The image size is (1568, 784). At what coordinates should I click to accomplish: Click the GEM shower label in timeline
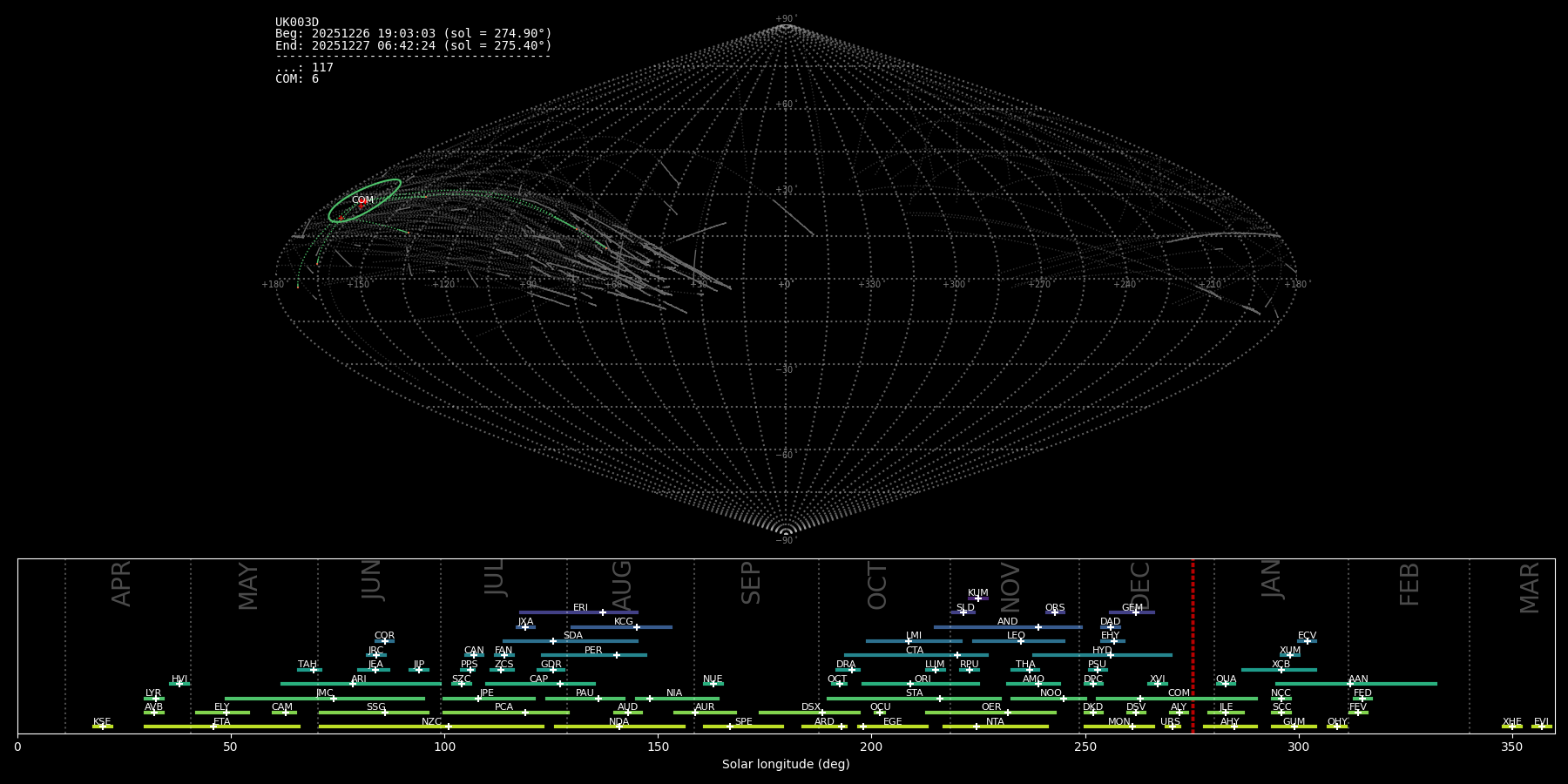tap(1132, 608)
